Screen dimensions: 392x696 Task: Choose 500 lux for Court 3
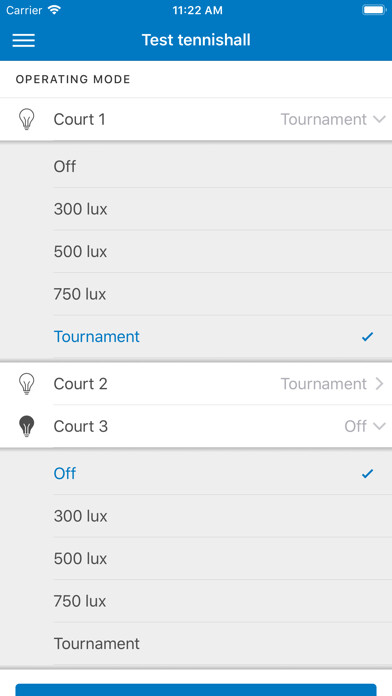[196, 558]
